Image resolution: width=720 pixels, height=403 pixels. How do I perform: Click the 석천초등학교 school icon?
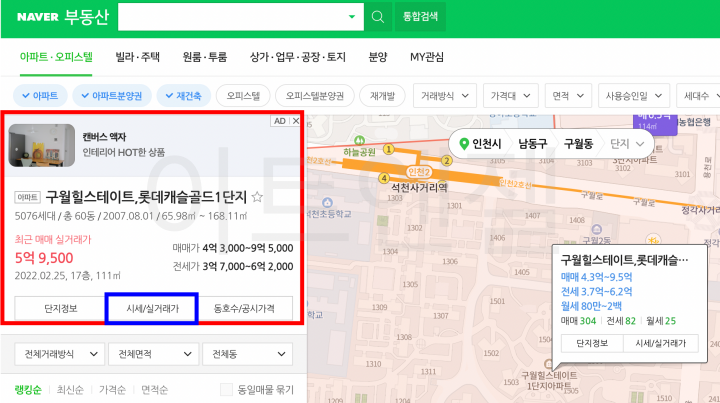(327, 202)
